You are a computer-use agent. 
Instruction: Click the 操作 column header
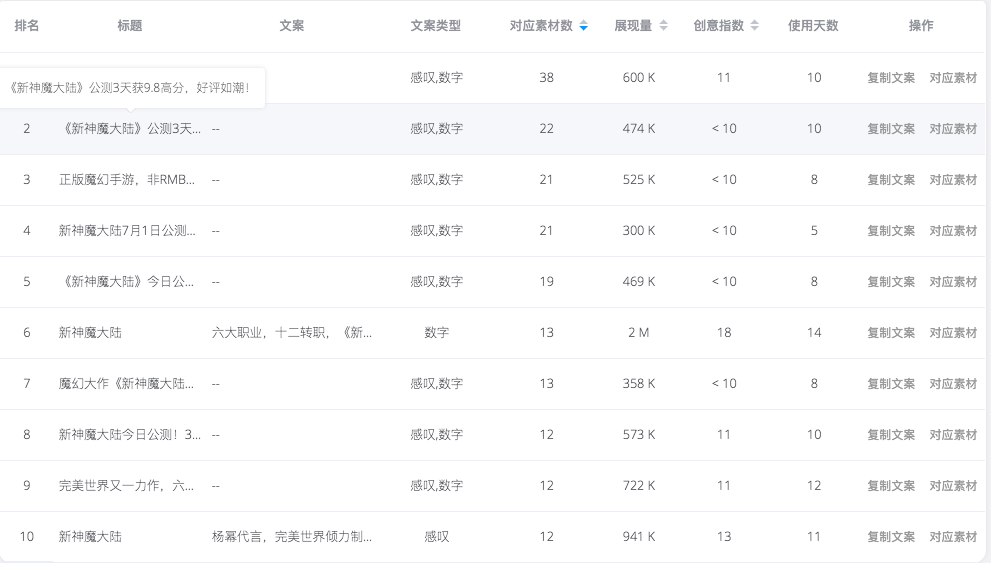click(x=921, y=26)
